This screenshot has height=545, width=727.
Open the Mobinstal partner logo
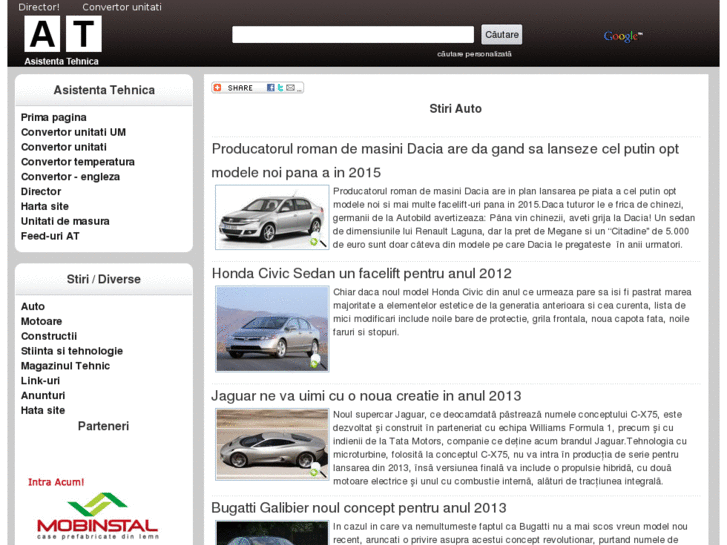click(x=97, y=516)
